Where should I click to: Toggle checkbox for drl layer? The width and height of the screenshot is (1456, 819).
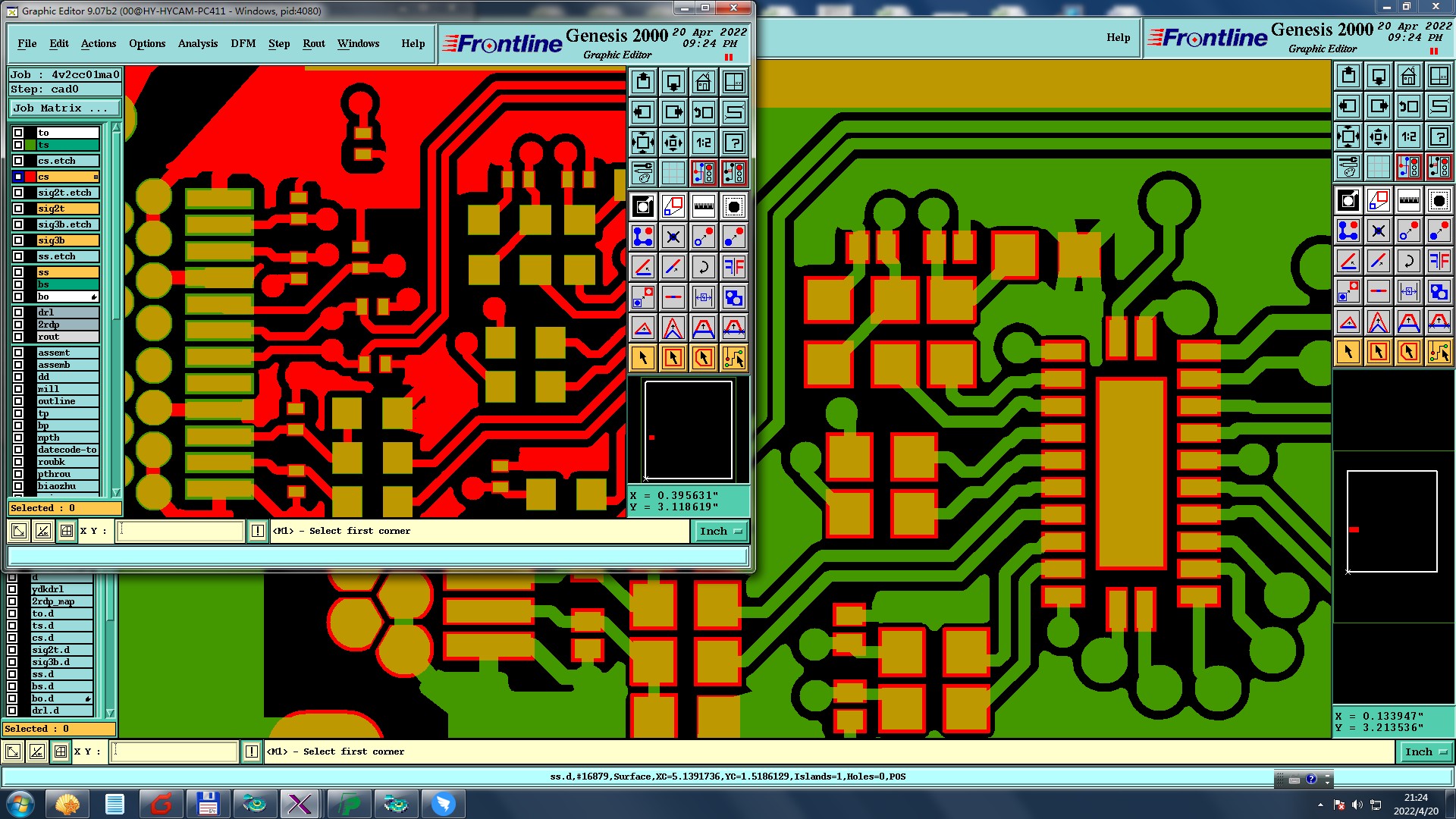click(18, 312)
